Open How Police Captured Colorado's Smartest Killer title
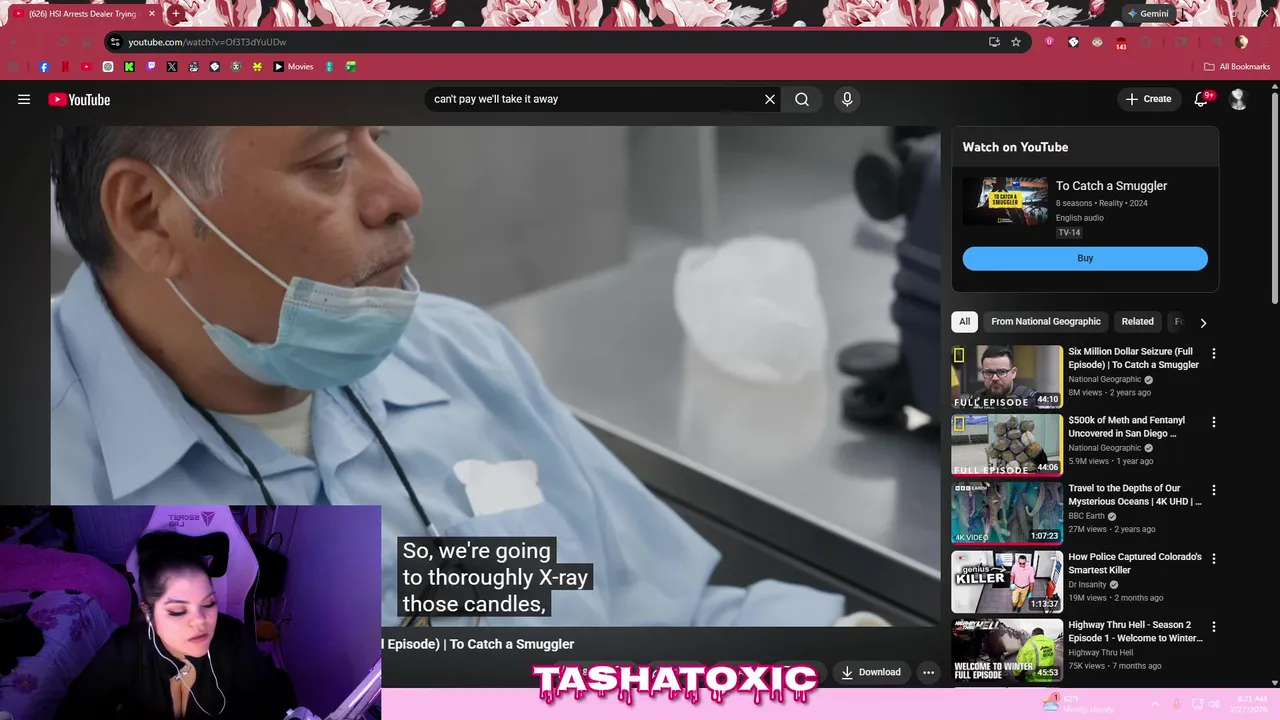Screen dimensions: 1280x720 [1134, 563]
